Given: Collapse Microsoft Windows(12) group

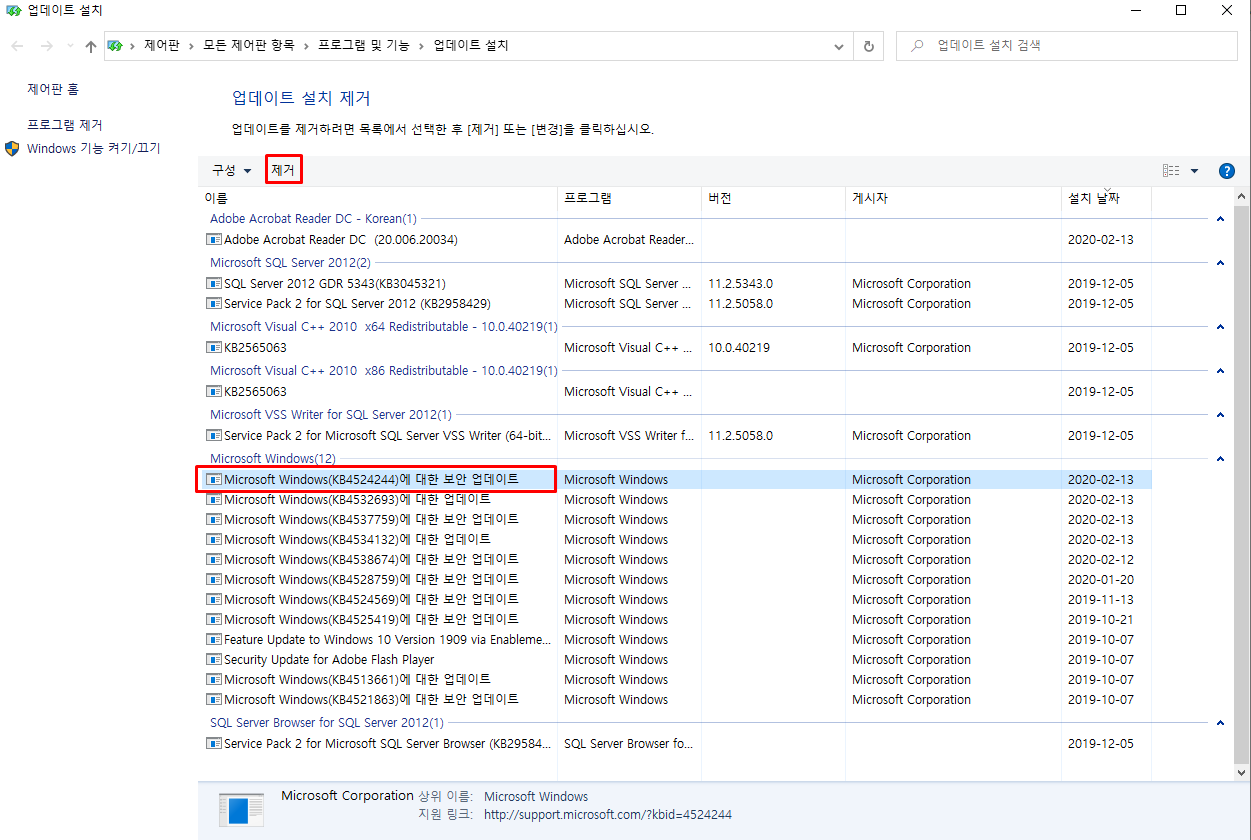Looking at the screenshot, I should 1220,459.
